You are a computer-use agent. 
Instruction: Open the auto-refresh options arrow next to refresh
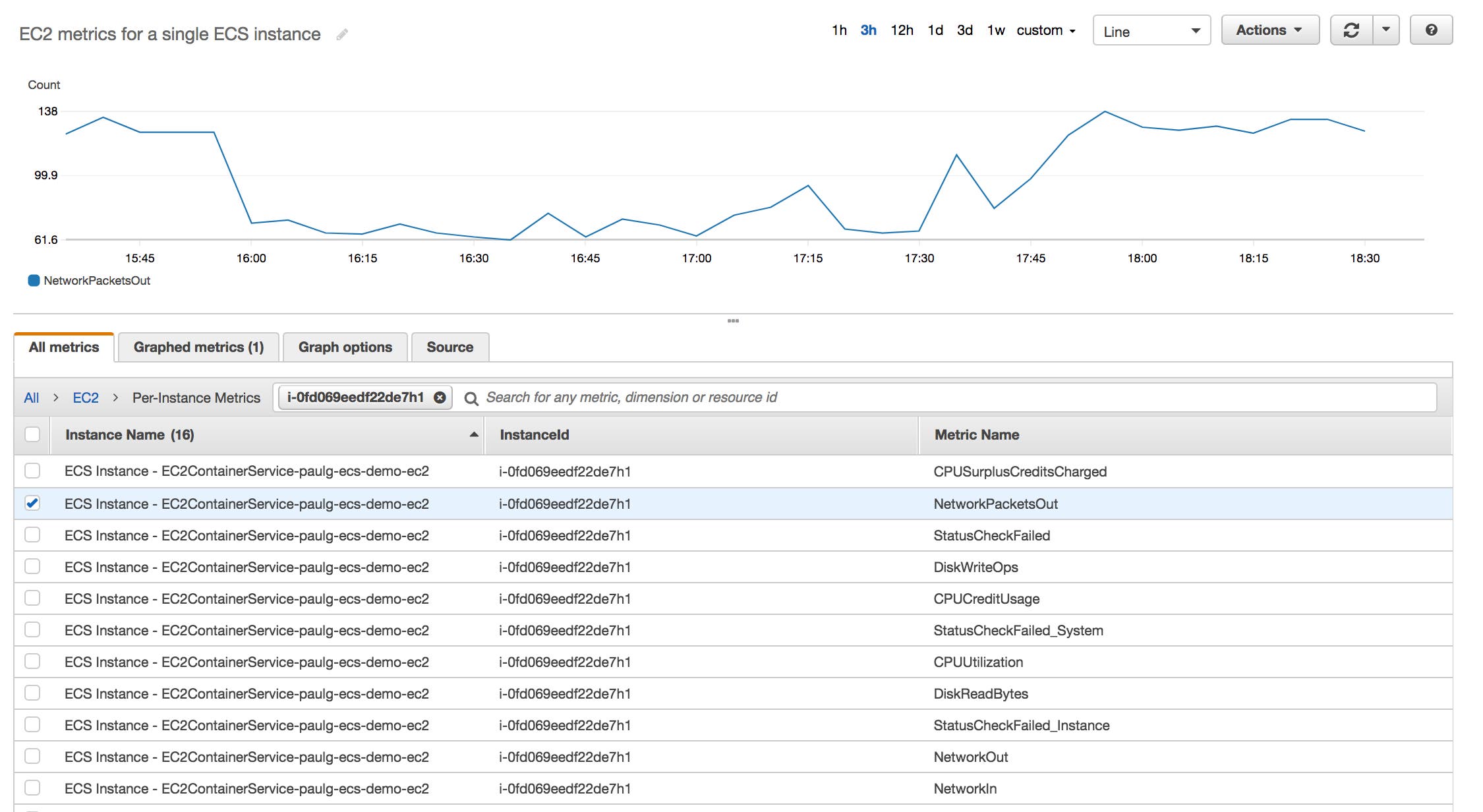coord(1386,30)
